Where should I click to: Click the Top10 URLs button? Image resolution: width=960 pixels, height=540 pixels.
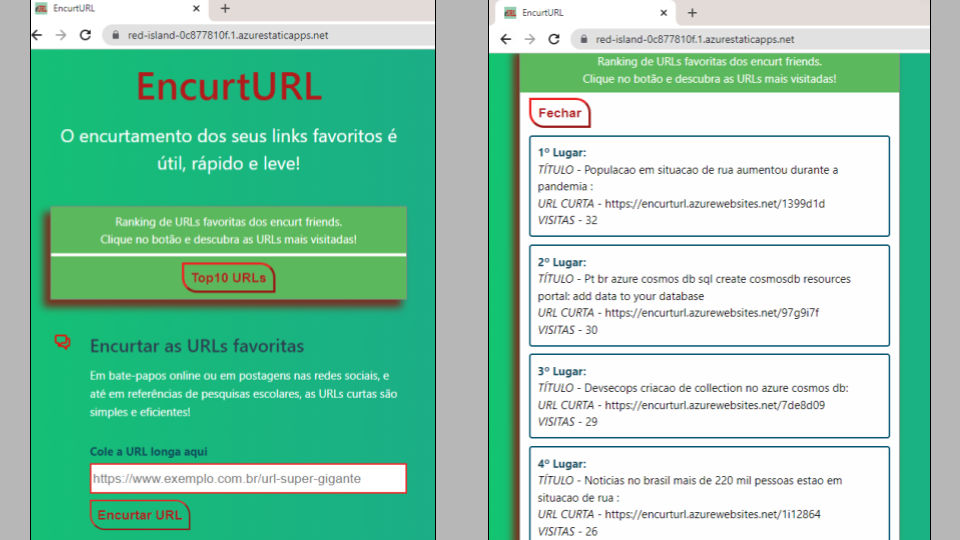(228, 277)
